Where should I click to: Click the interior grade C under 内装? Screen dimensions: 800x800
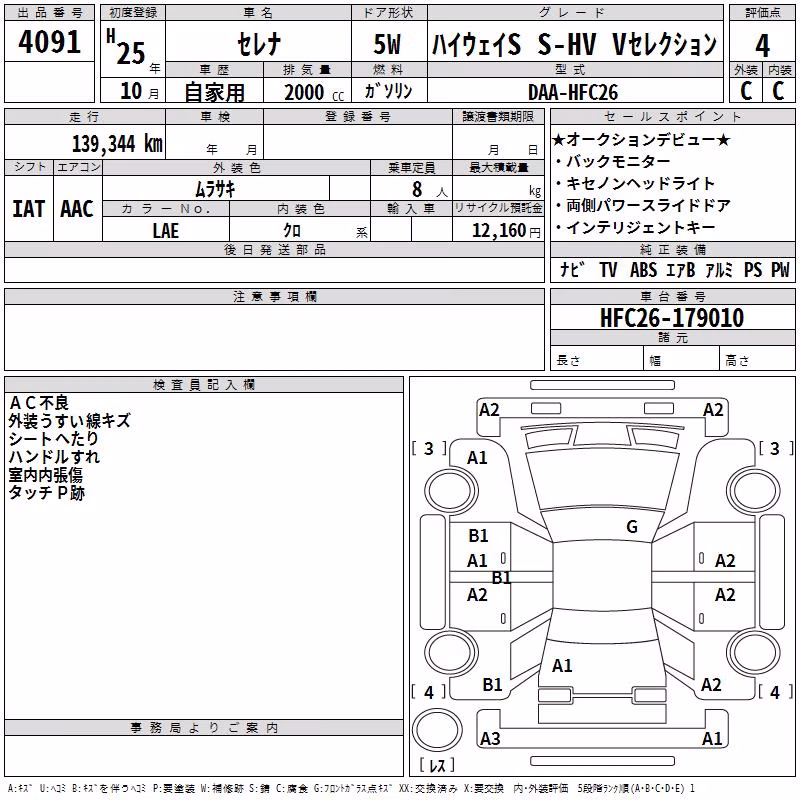coord(778,90)
